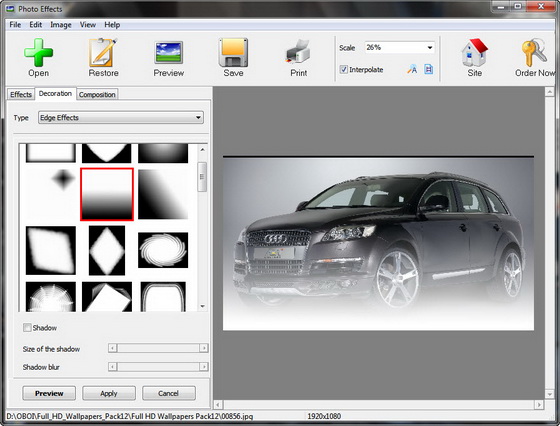Open the Site house icon
Image resolution: width=560 pixels, height=426 pixels.
tap(474, 52)
